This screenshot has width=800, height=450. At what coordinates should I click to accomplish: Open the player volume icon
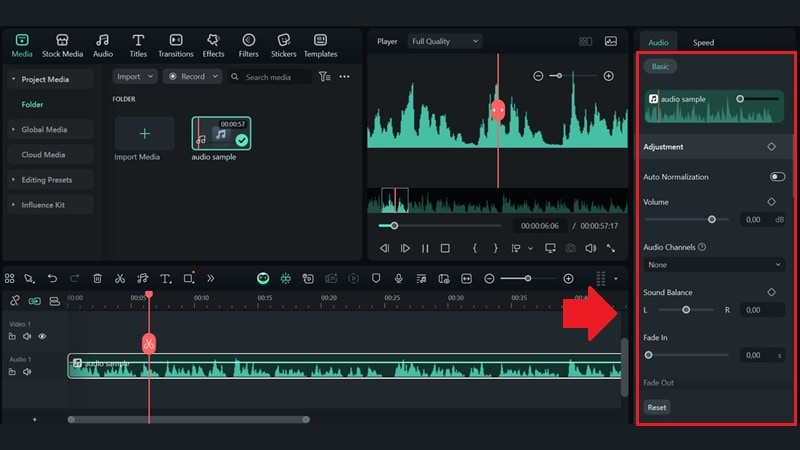(590, 248)
